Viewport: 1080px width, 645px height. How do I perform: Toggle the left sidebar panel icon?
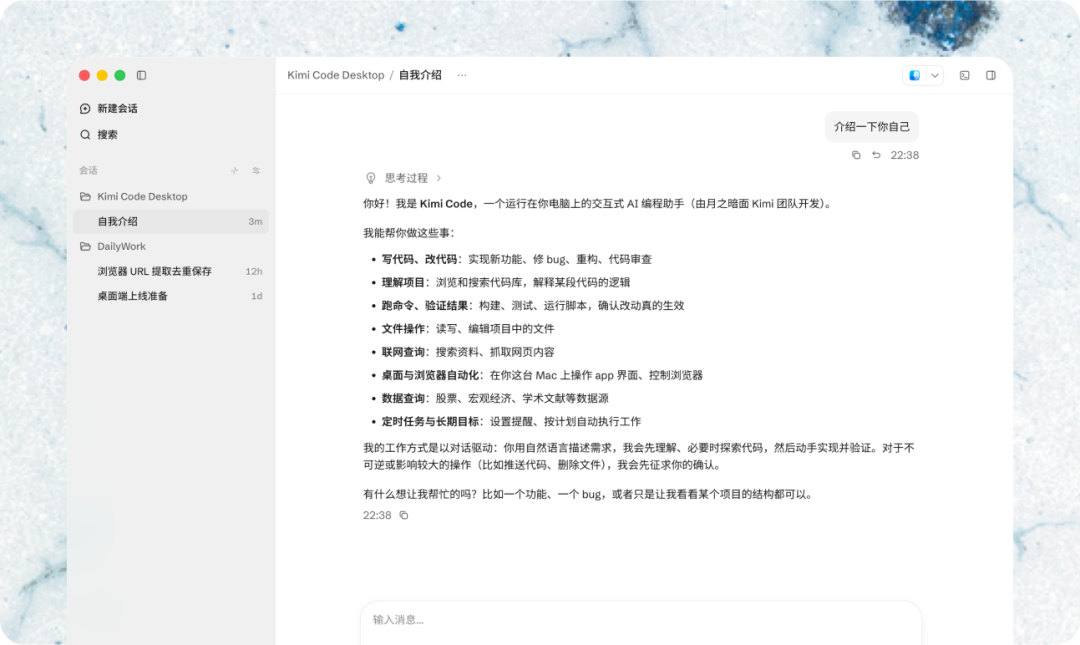[x=141, y=75]
